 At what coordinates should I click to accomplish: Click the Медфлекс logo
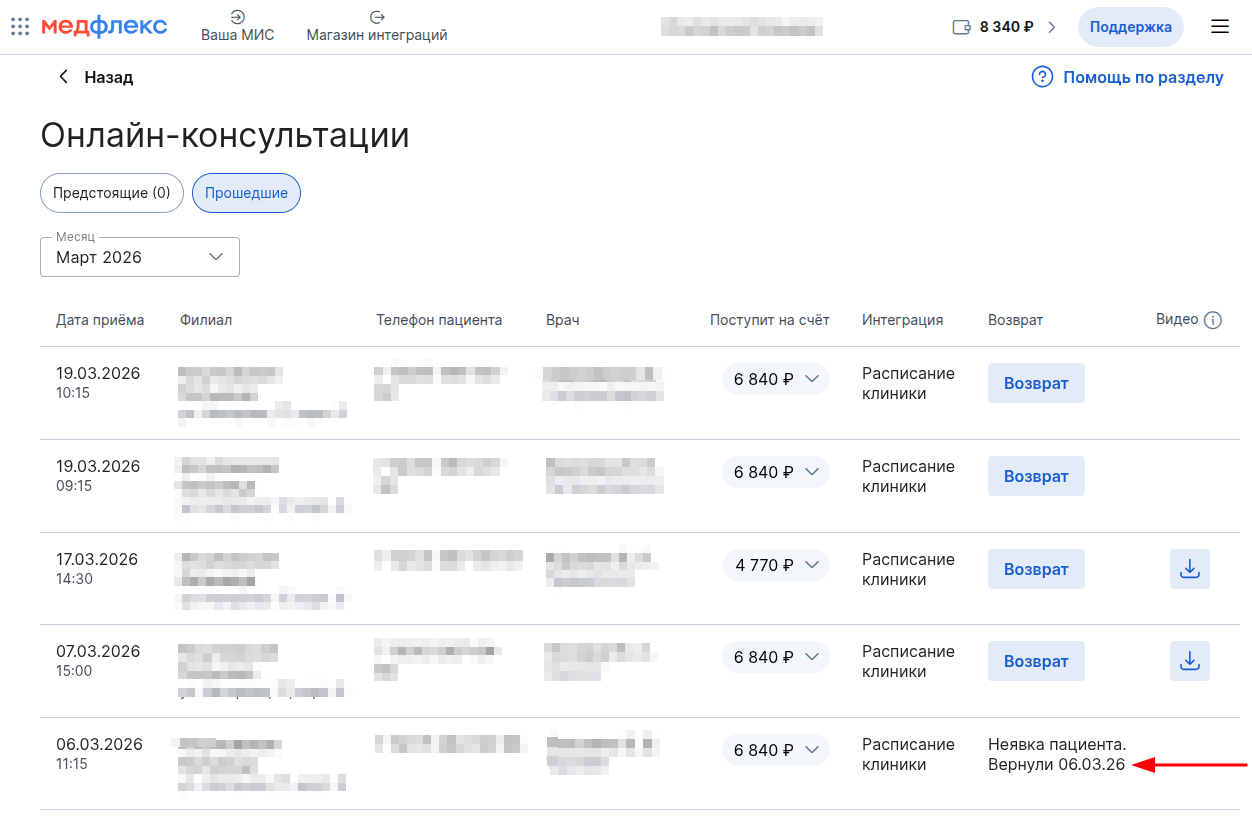[x=104, y=27]
